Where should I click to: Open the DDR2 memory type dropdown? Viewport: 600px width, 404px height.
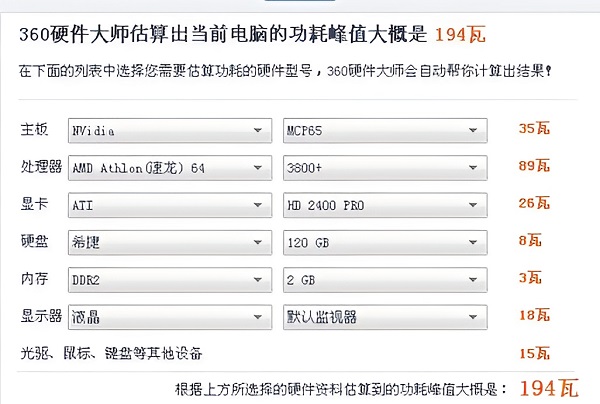pyautogui.click(x=170, y=280)
